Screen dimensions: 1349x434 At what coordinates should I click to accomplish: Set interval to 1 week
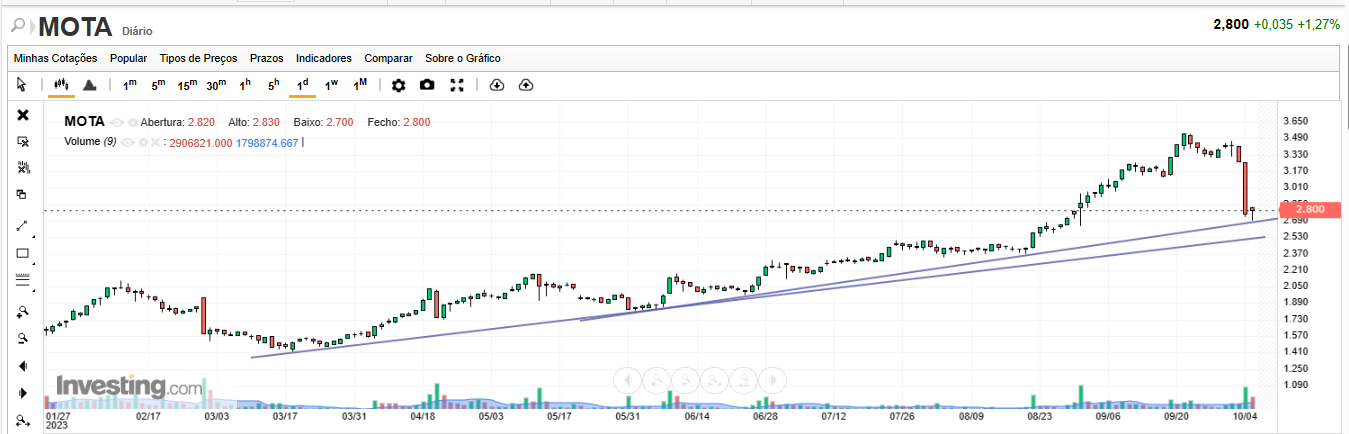[332, 85]
